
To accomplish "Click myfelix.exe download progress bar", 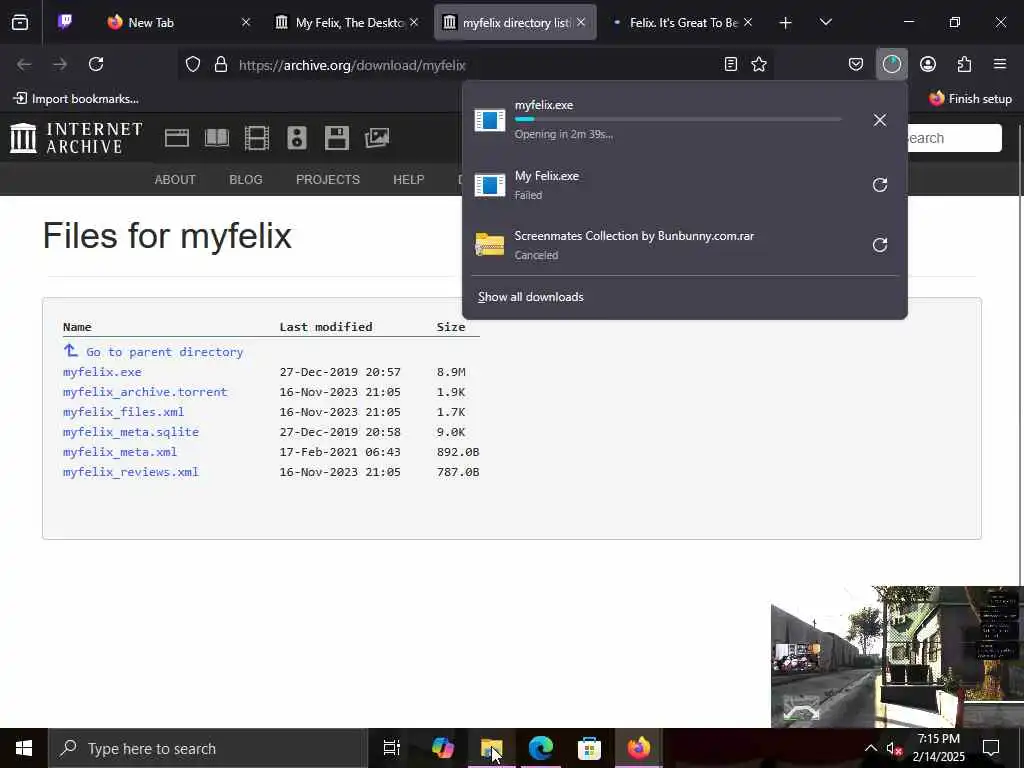I will (678, 120).
